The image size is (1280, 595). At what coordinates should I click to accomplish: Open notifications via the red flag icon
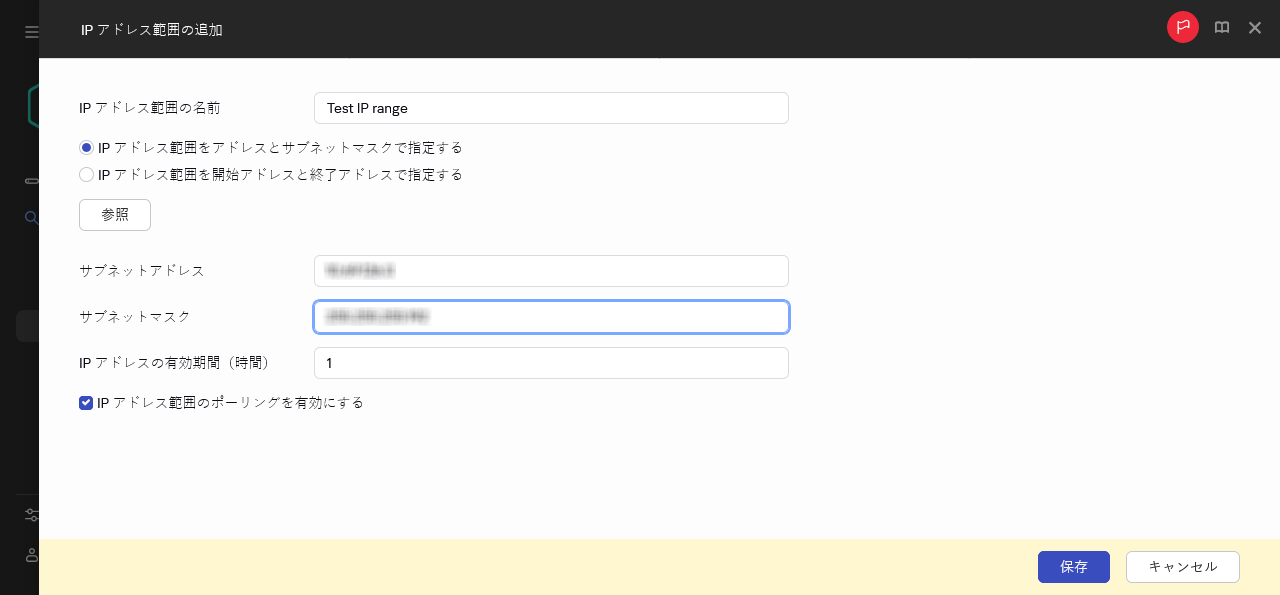point(1183,27)
